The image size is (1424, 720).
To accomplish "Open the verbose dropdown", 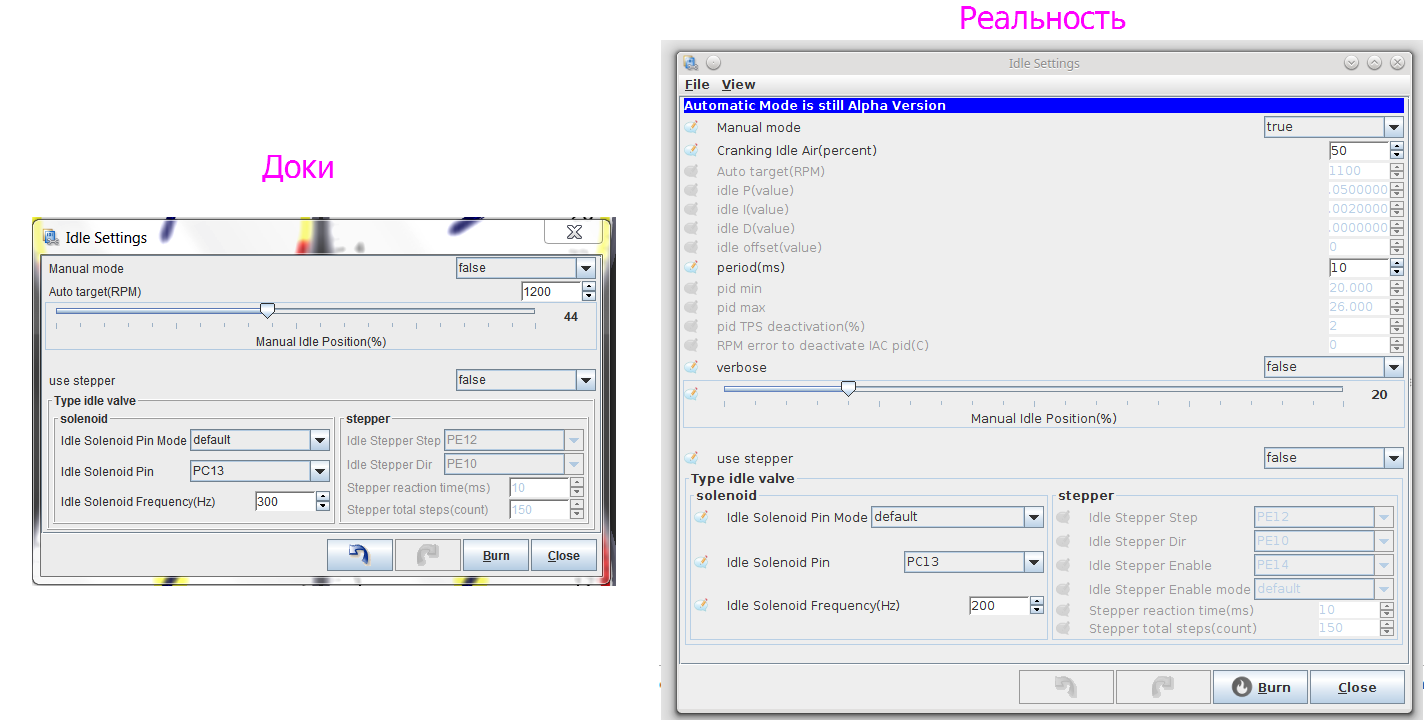I will pos(1334,367).
